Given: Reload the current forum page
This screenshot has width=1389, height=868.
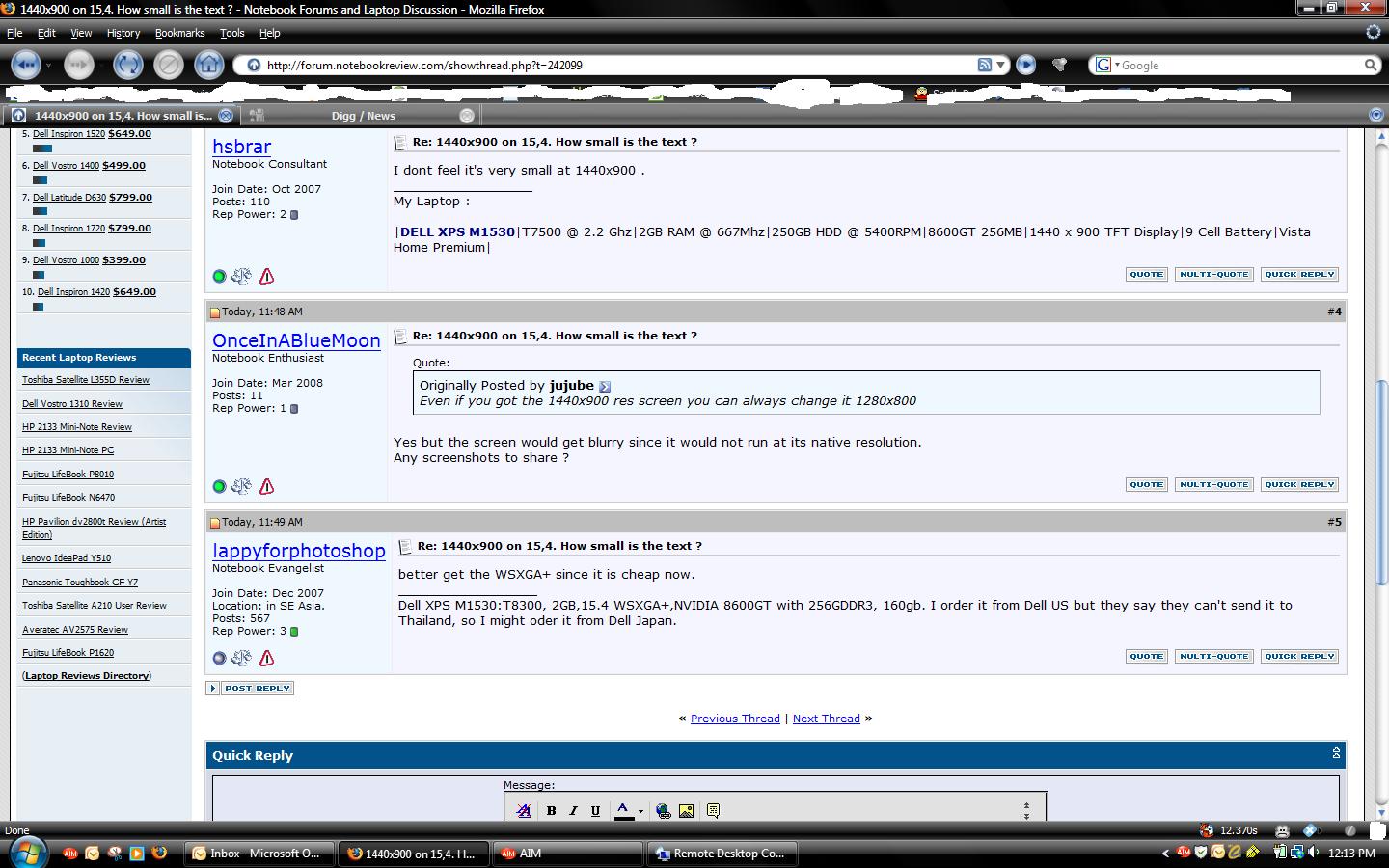Looking at the screenshot, I should point(127,65).
